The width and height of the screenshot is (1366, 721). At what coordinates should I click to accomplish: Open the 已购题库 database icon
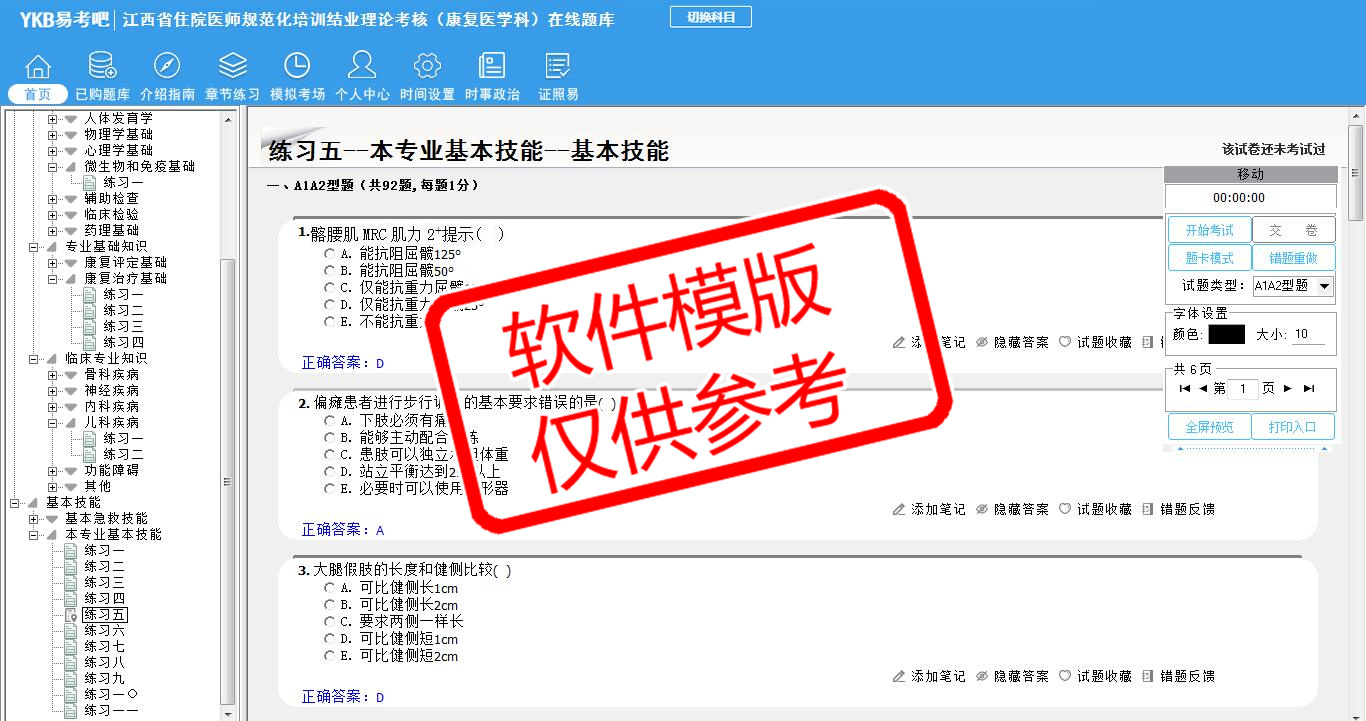pos(102,67)
